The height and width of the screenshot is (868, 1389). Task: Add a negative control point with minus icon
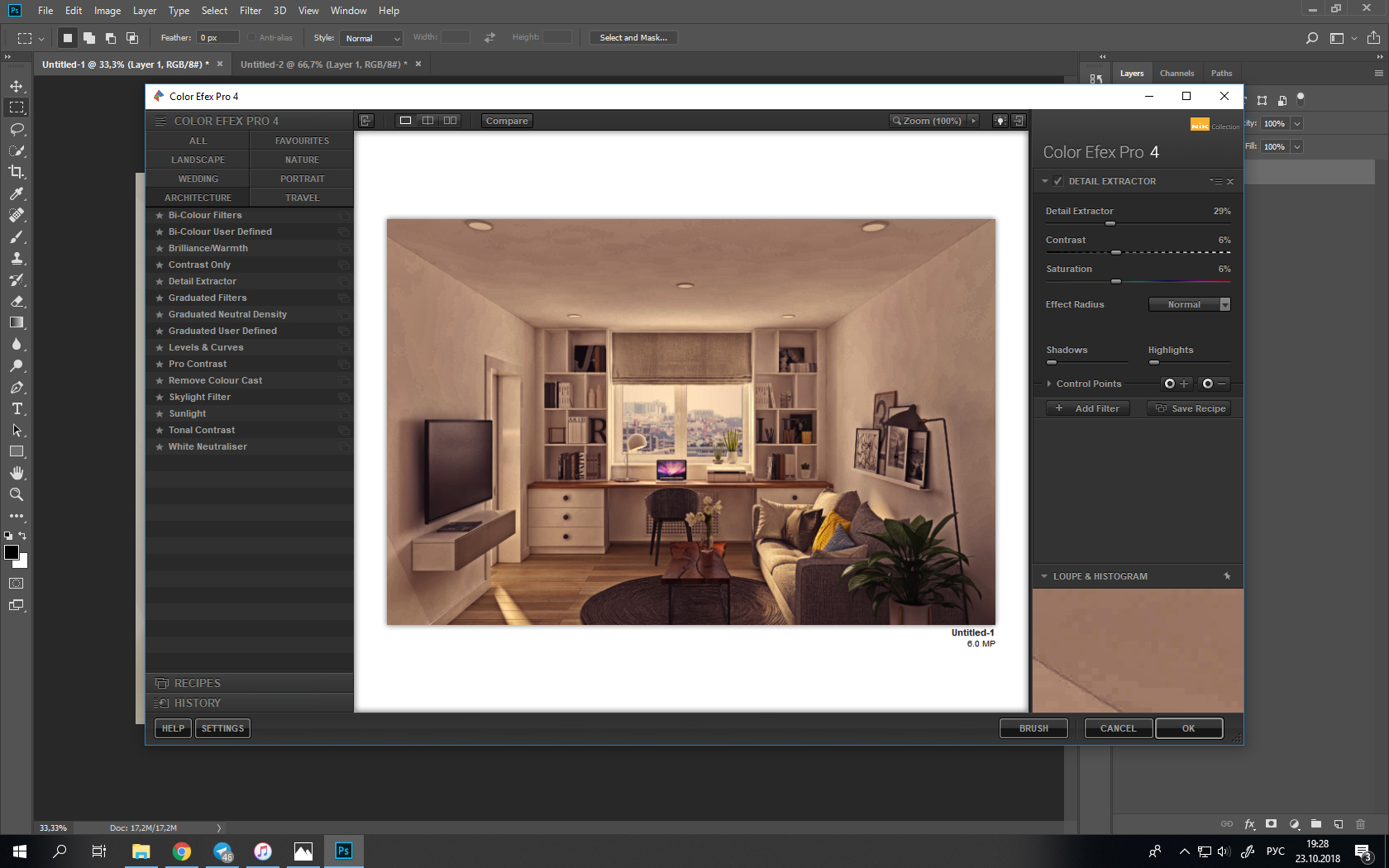pos(1215,384)
